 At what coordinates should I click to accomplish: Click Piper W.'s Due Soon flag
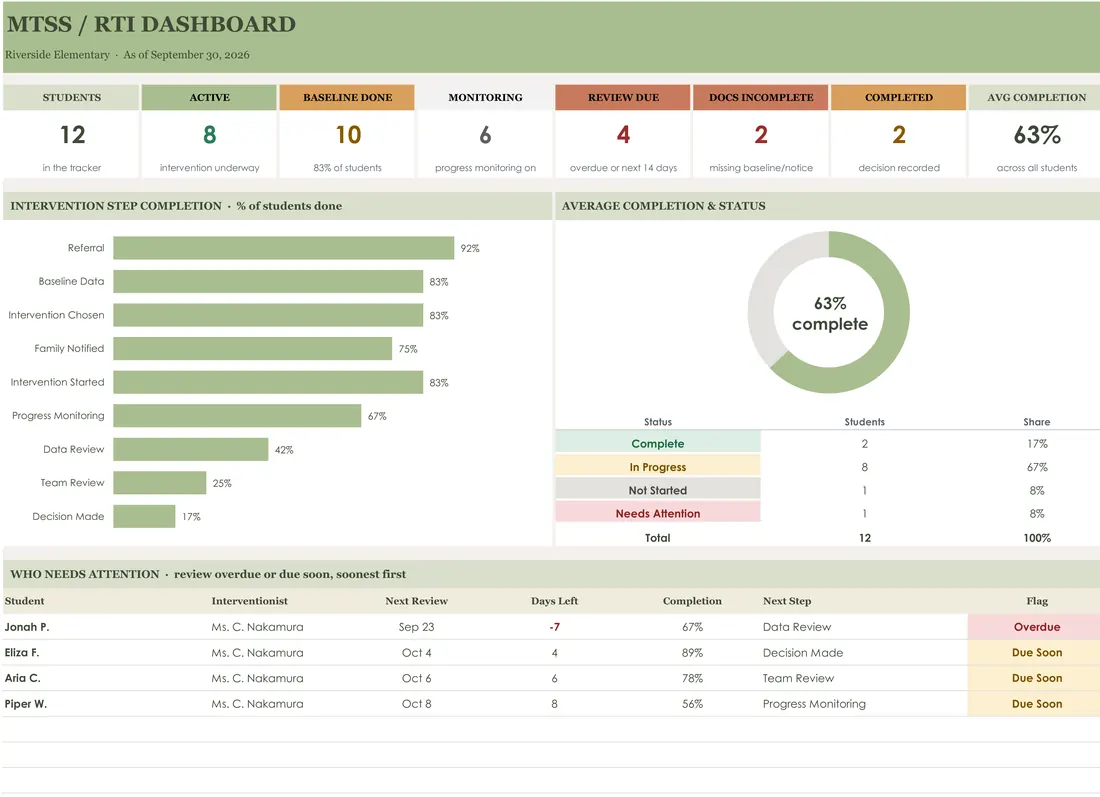1036,704
